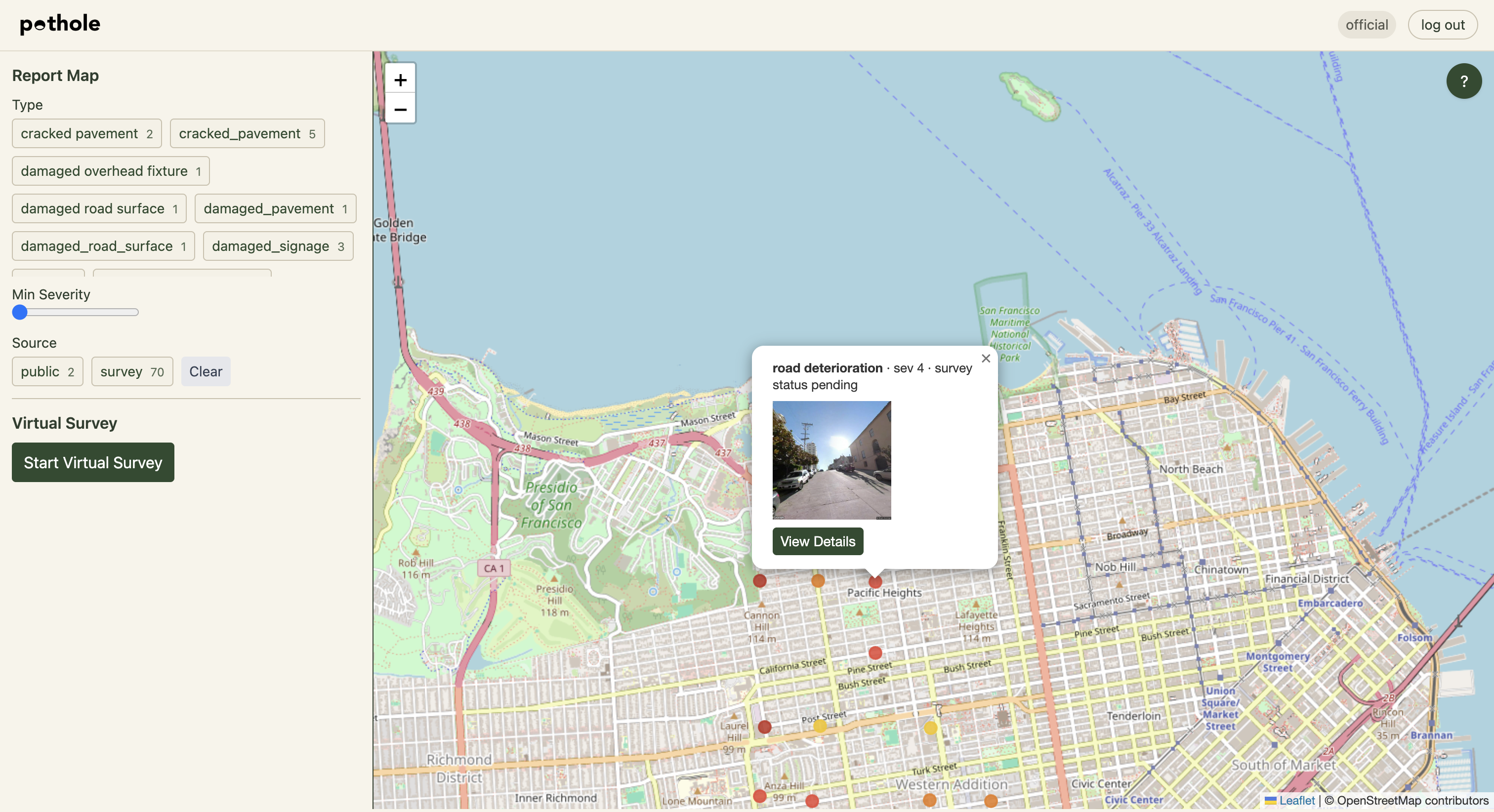Screen dimensions: 1494x812
Task: Click the red marker near Pine Street
Action: [875, 653]
